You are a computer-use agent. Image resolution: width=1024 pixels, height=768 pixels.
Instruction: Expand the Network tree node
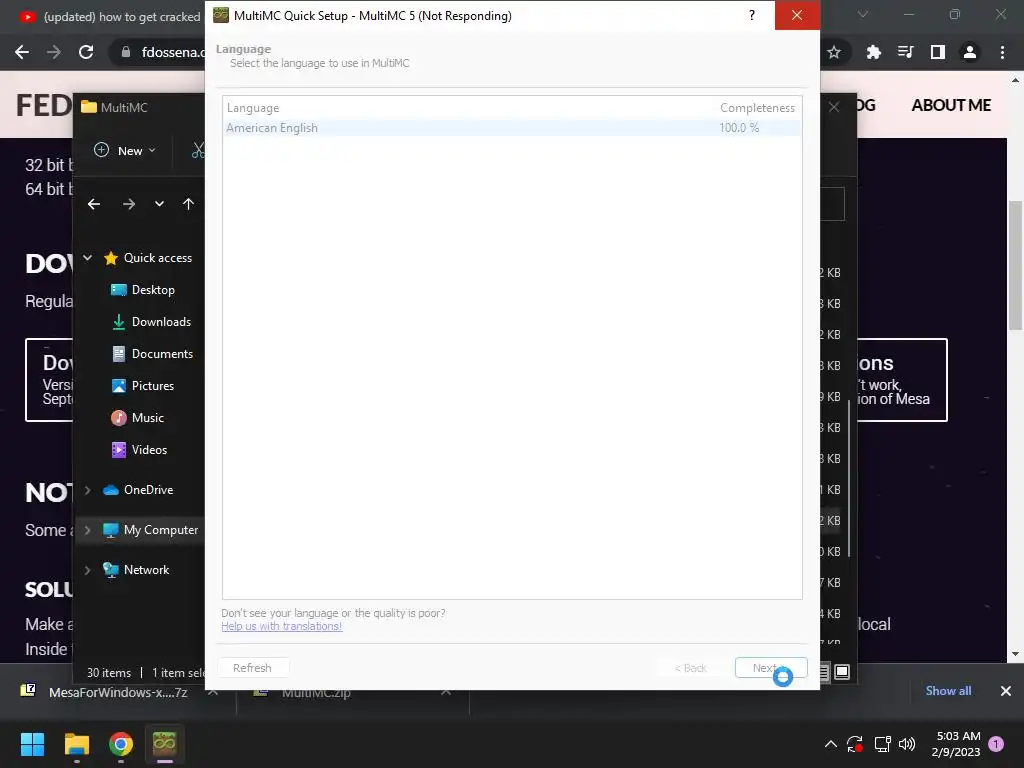point(88,570)
